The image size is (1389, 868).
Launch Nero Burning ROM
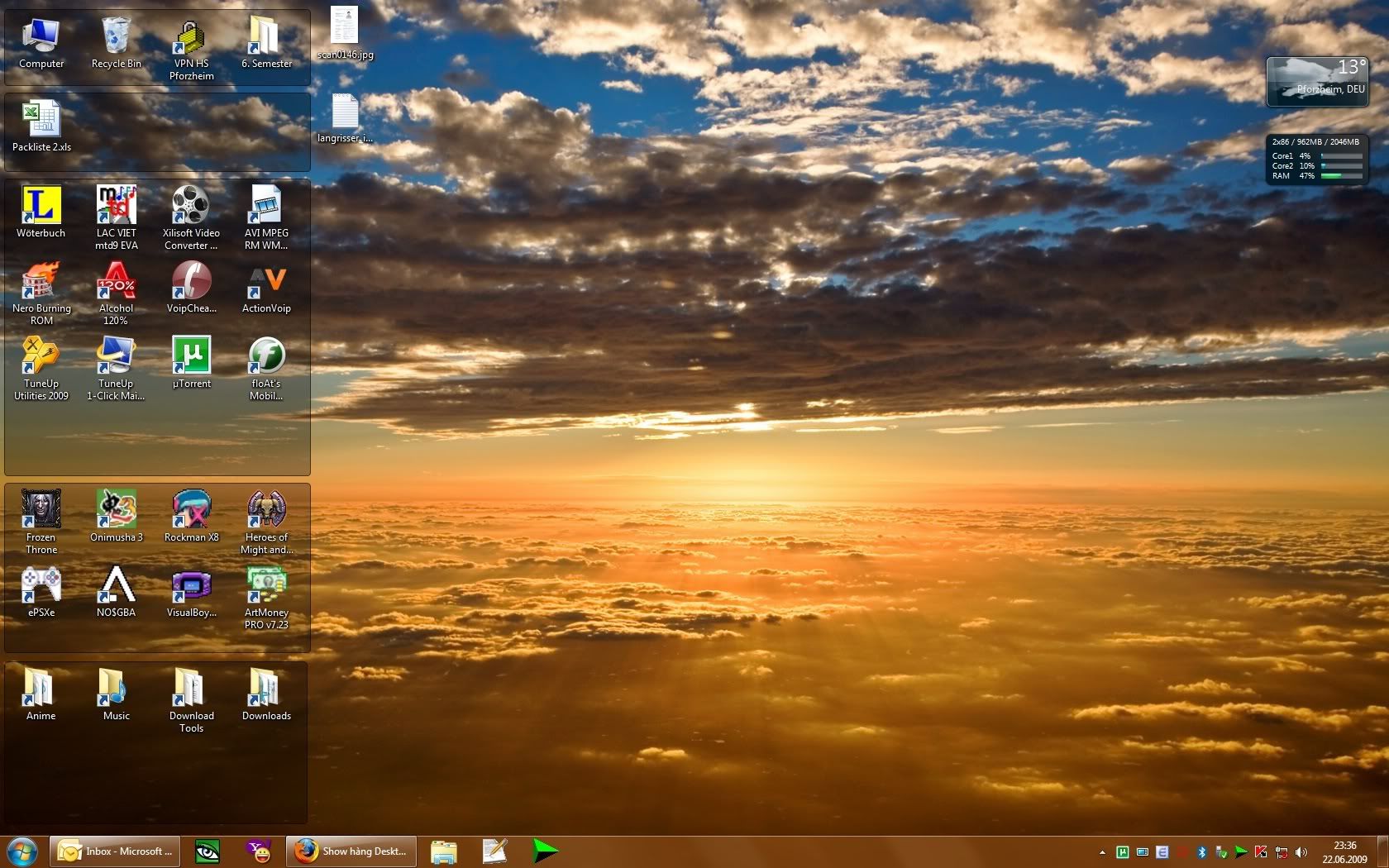[41, 293]
